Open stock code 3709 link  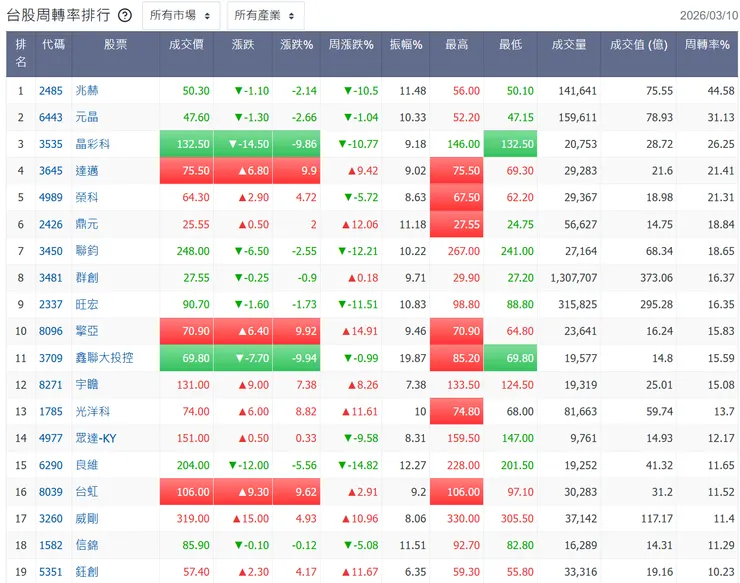[x=50, y=358]
